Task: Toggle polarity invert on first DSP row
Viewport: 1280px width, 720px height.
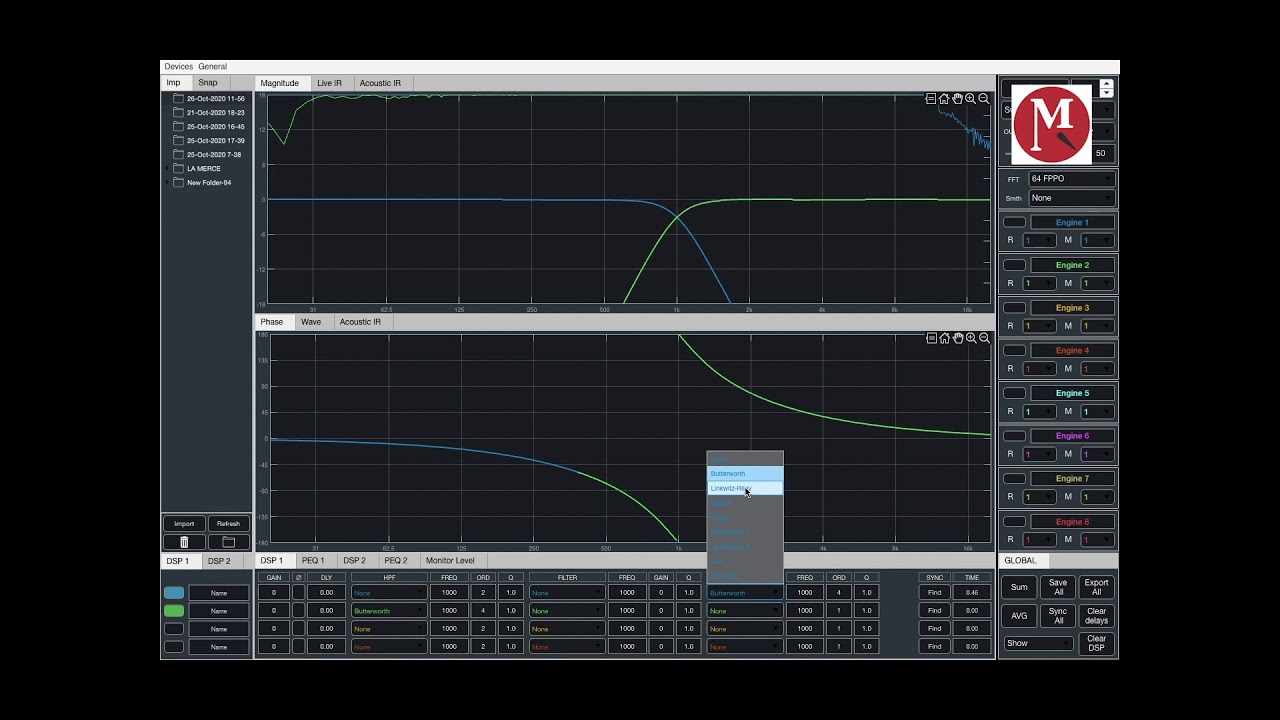Action: 298,592
